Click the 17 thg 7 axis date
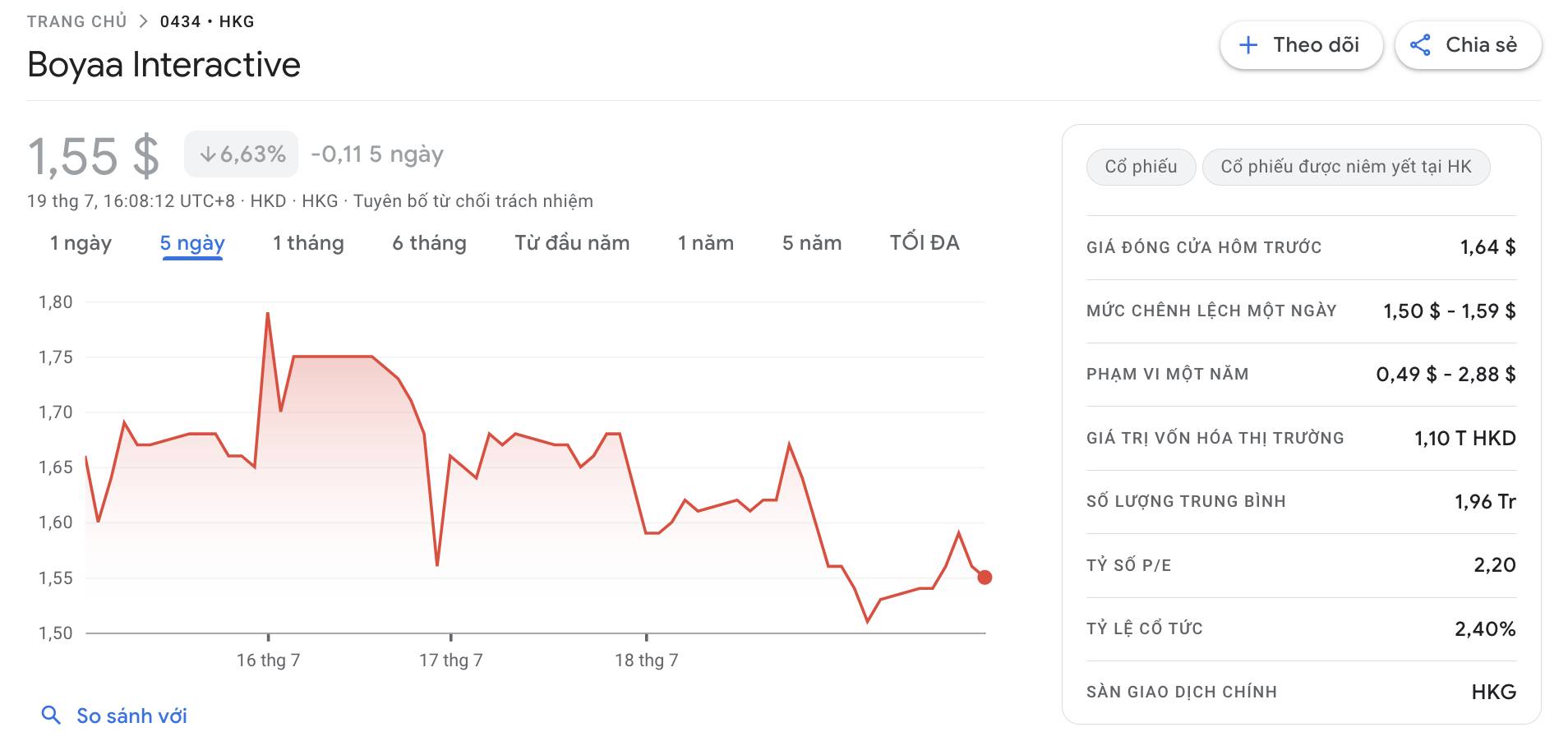1568x741 pixels. [x=451, y=660]
